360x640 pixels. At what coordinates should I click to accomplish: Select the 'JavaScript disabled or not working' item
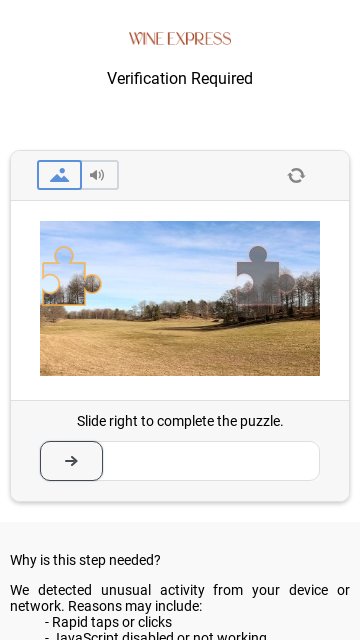click(x=156, y=636)
